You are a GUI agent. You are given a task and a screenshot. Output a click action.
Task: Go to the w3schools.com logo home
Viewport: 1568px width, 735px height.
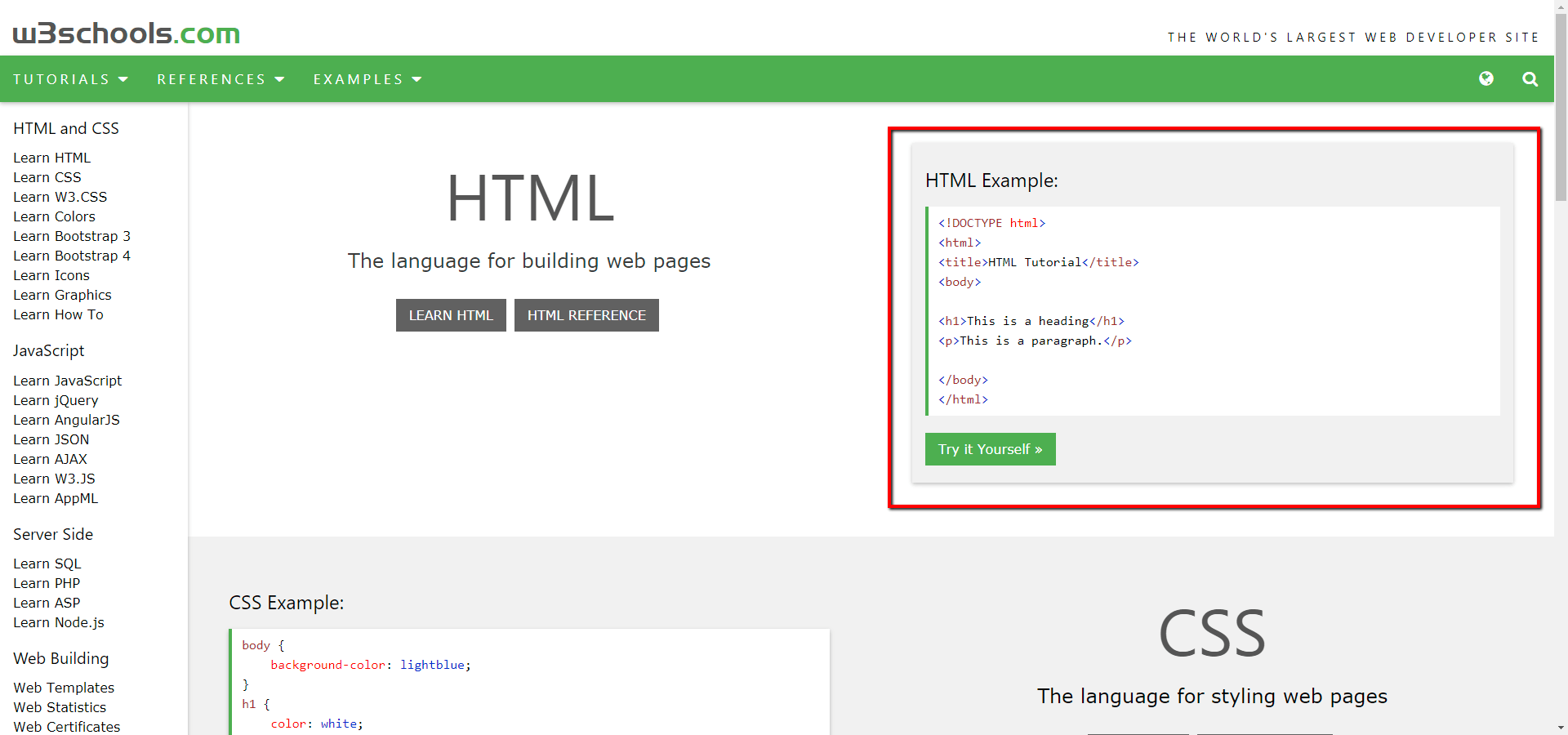[x=127, y=33]
